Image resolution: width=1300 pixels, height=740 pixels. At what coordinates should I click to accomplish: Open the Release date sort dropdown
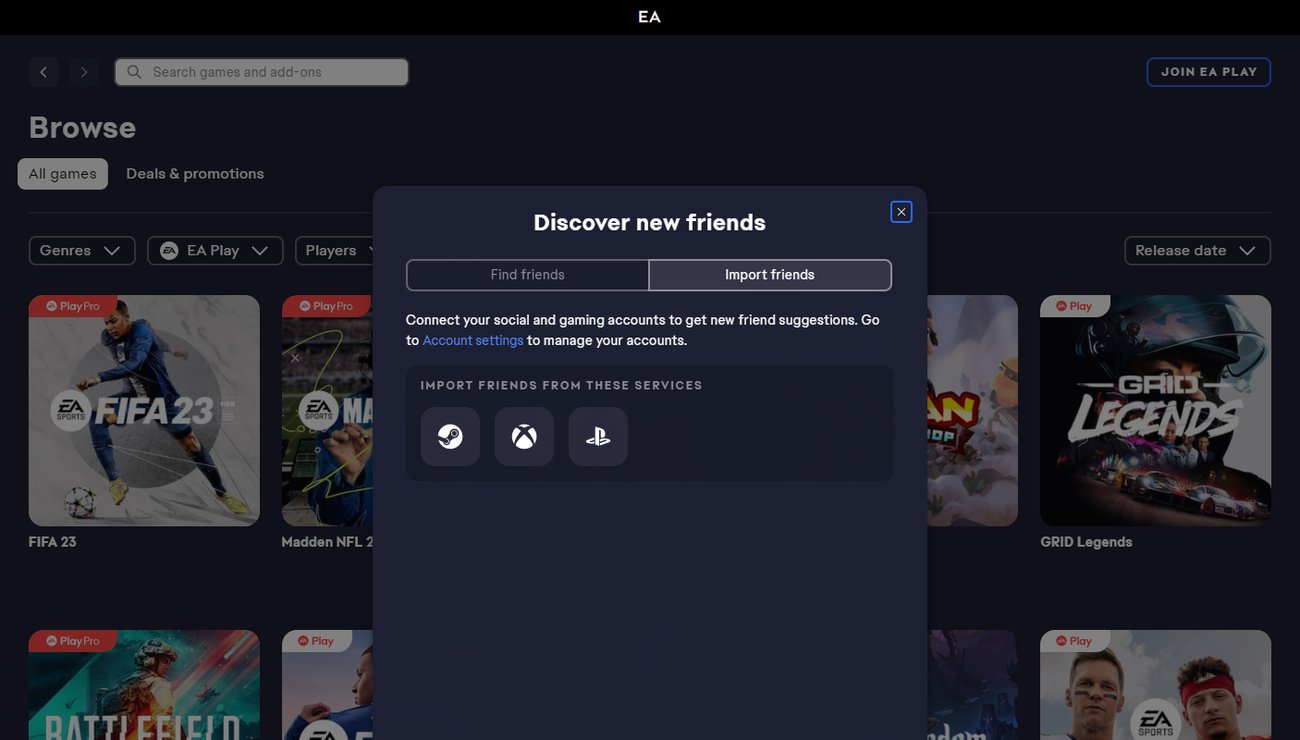tap(1196, 250)
